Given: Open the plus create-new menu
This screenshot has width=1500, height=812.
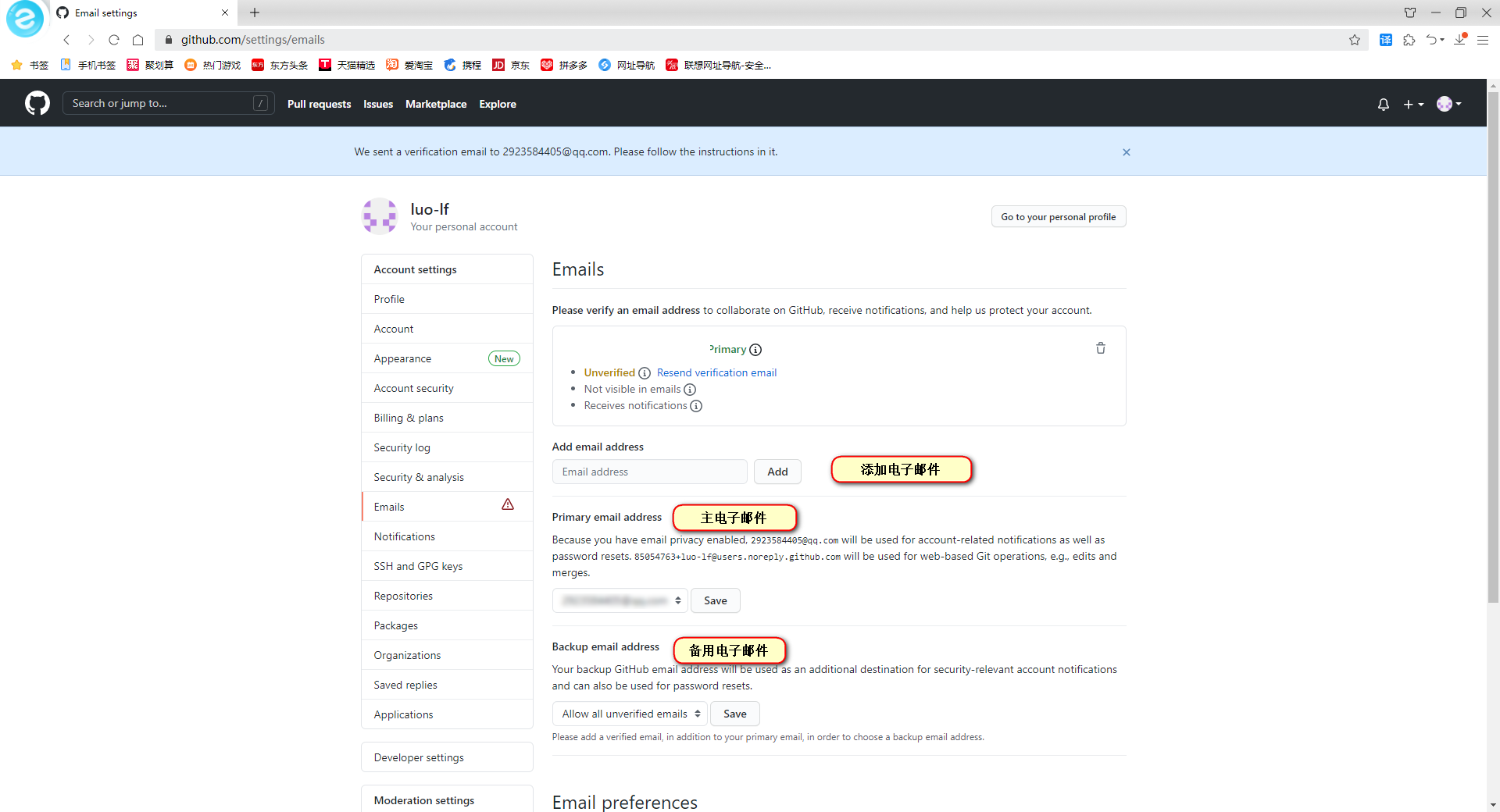Looking at the screenshot, I should tap(1413, 104).
